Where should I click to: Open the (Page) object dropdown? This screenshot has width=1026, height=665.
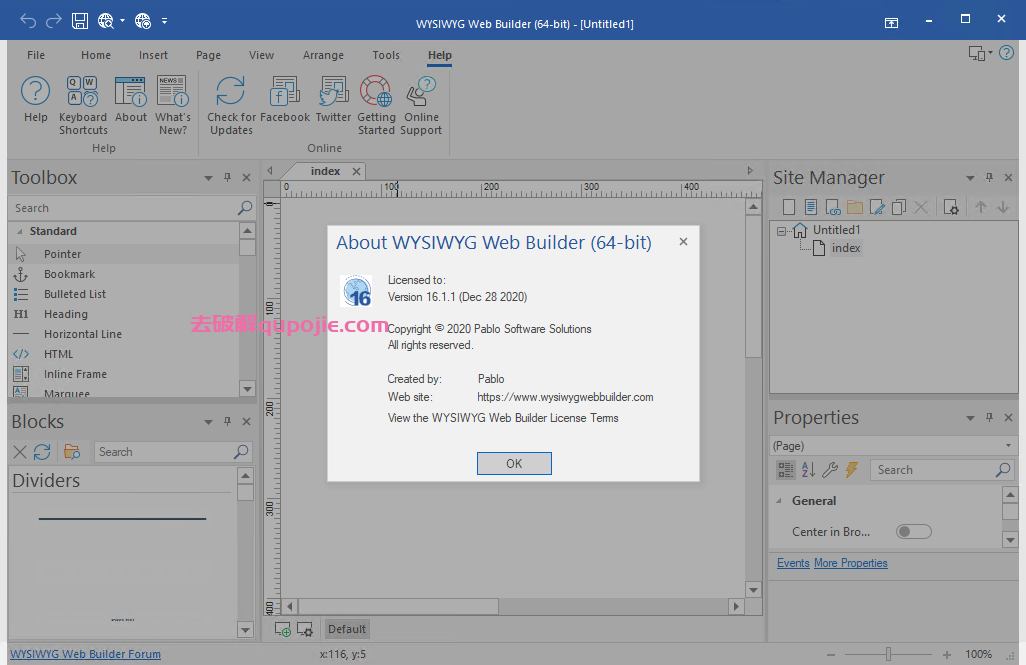coord(1008,446)
